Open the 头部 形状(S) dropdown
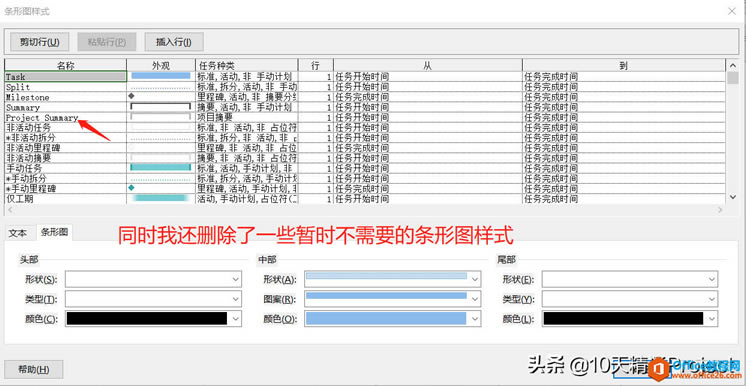 coord(153,279)
